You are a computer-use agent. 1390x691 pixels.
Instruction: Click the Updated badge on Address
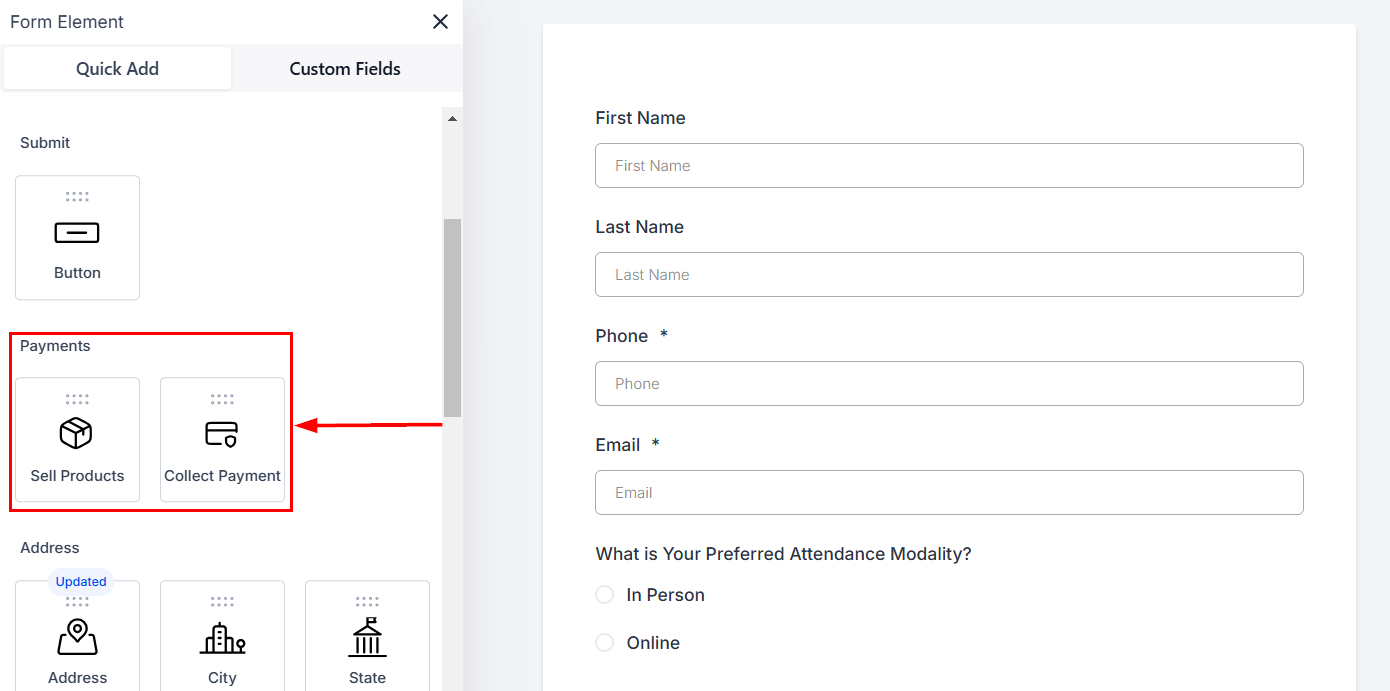pos(81,582)
